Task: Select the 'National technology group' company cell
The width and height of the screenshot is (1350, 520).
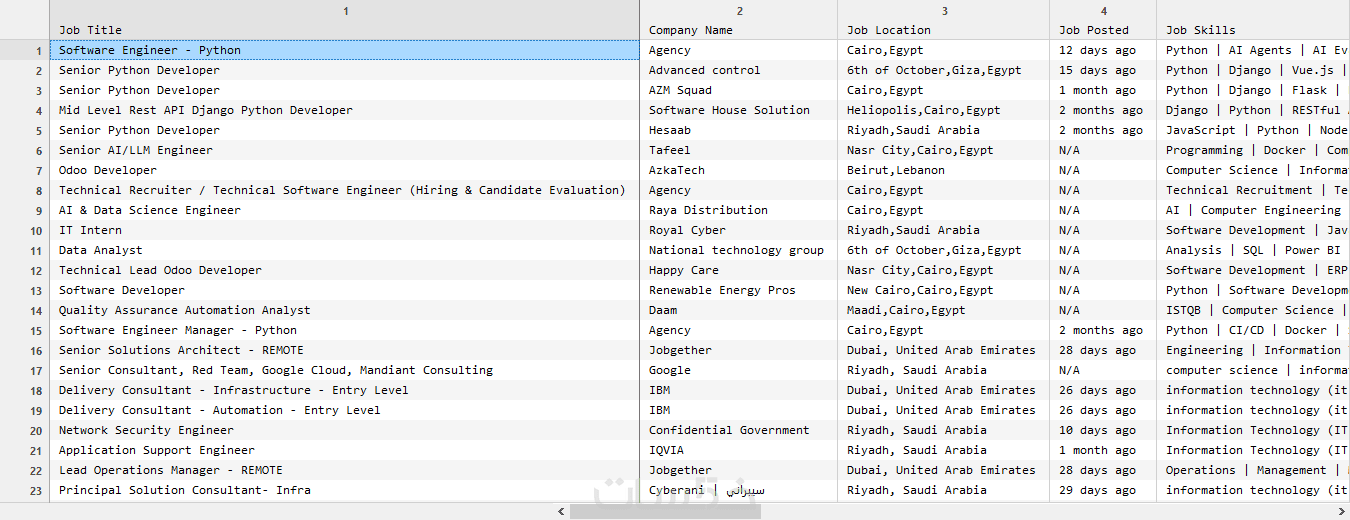Action: point(739,250)
